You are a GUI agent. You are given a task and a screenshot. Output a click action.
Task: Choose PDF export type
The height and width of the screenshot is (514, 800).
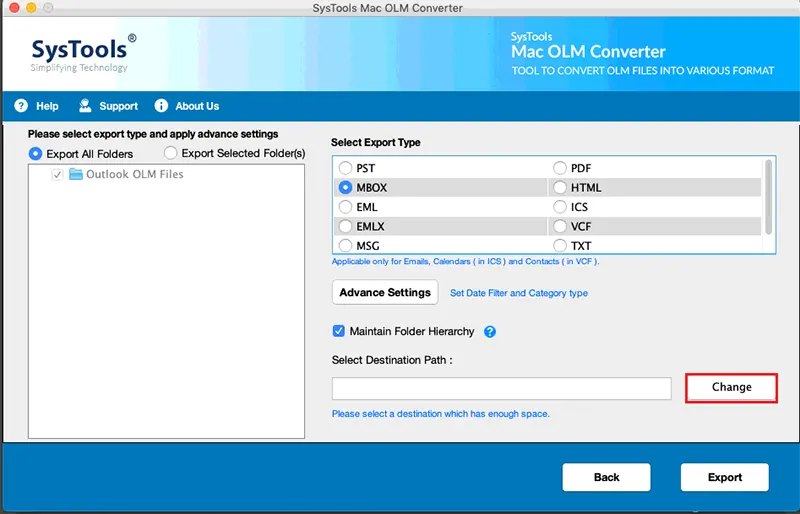pos(560,168)
